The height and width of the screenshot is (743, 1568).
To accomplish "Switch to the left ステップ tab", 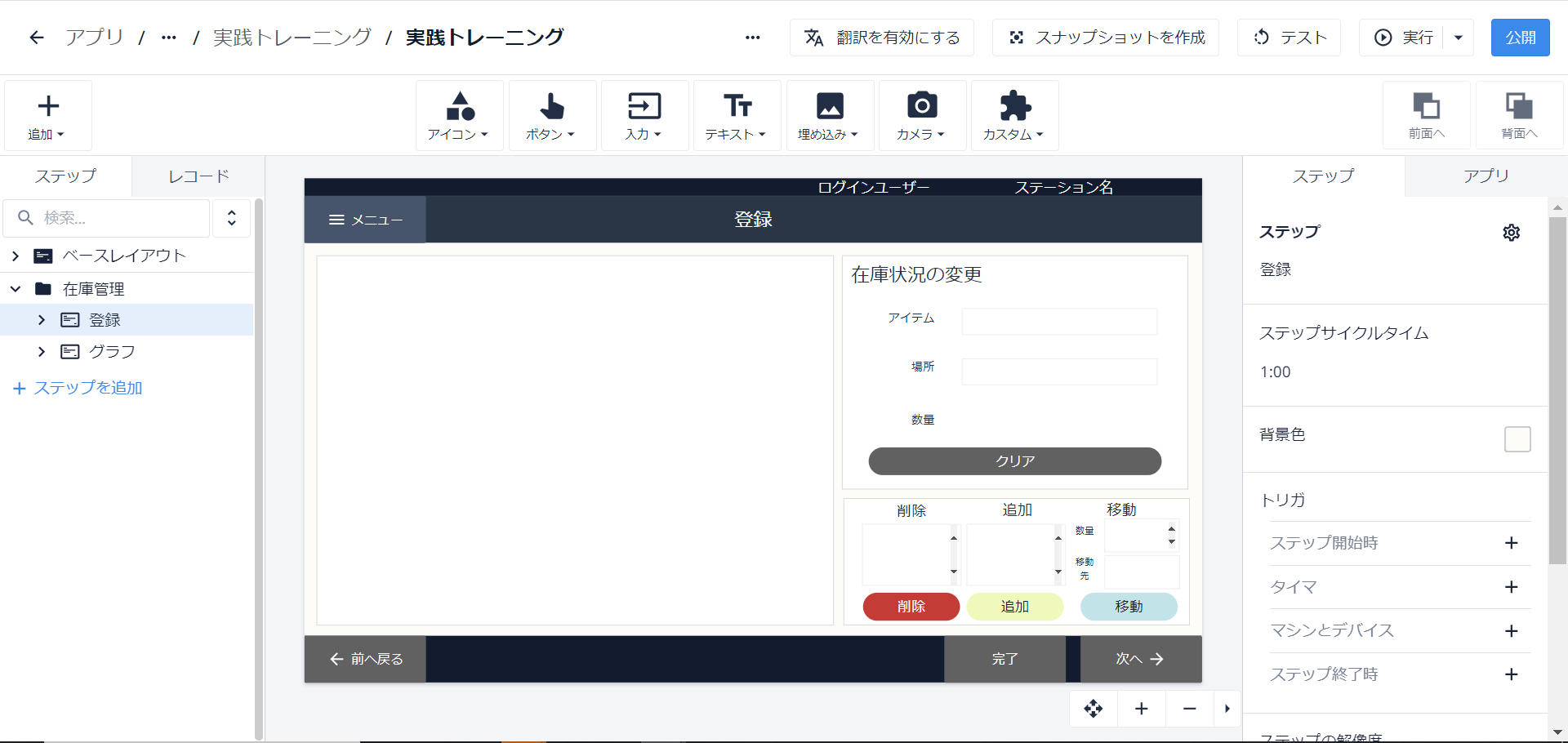I will [x=66, y=176].
